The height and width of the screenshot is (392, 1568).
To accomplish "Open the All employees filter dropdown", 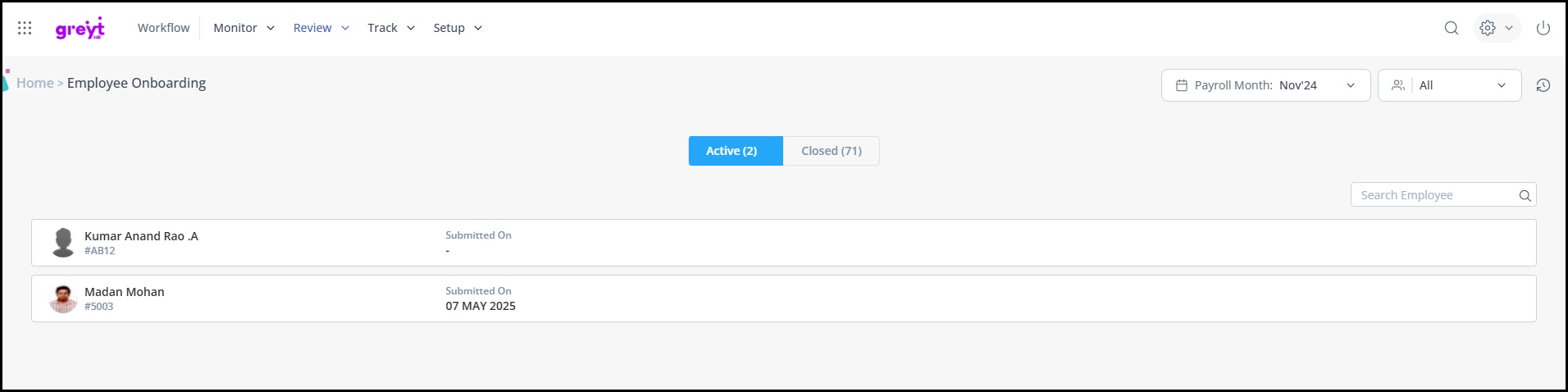I will coord(1449,85).
